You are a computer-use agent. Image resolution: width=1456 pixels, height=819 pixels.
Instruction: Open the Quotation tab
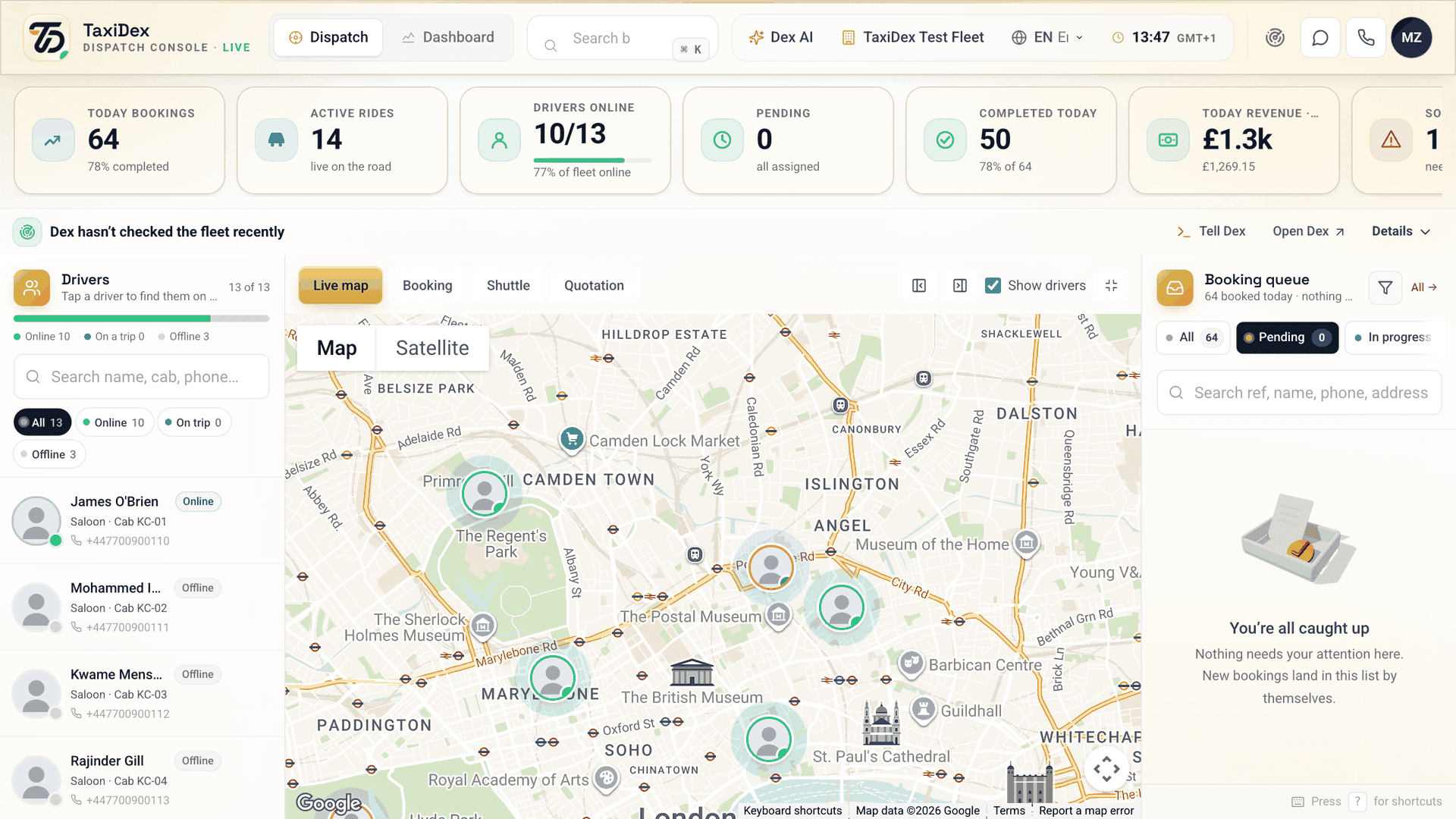(x=594, y=286)
